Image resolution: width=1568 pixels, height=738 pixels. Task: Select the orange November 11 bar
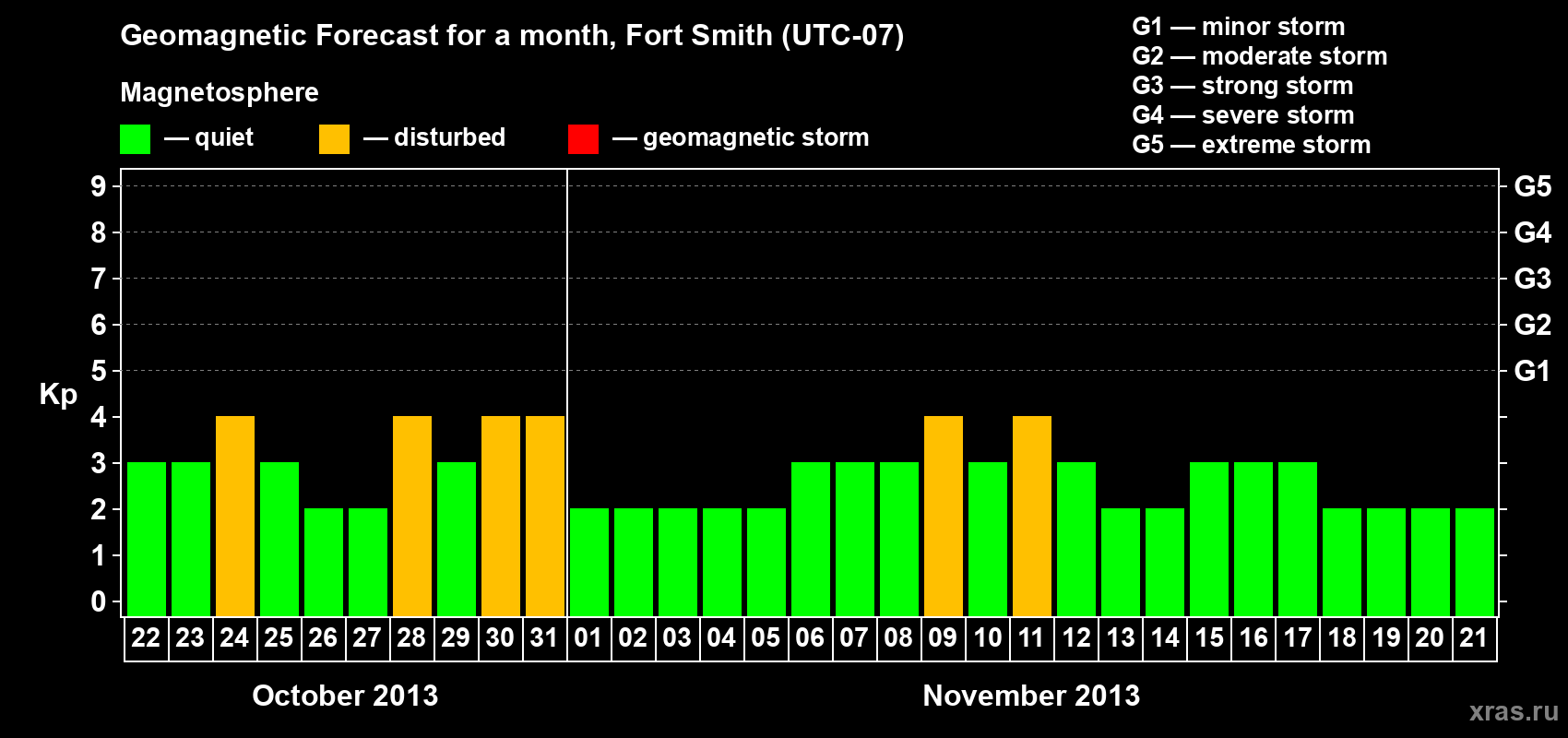pyautogui.click(x=1032, y=516)
